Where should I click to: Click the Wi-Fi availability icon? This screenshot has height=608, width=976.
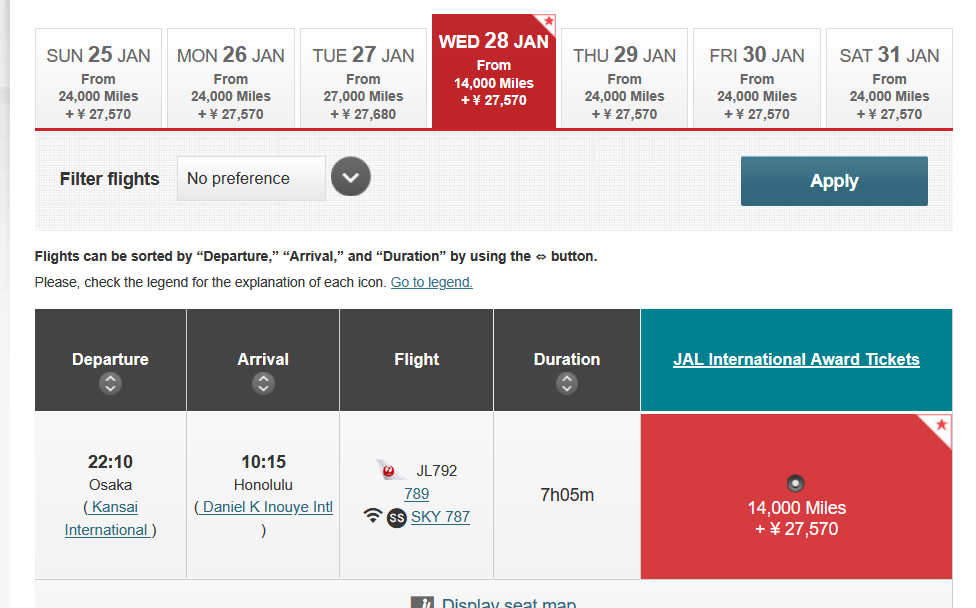[373, 516]
